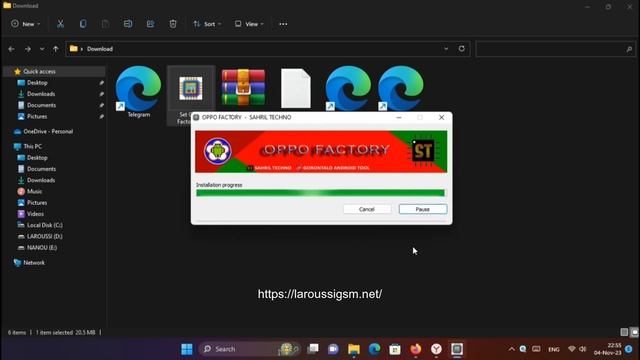Click the installation progress bar
This screenshot has height=360, width=640.
(x=320, y=193)
